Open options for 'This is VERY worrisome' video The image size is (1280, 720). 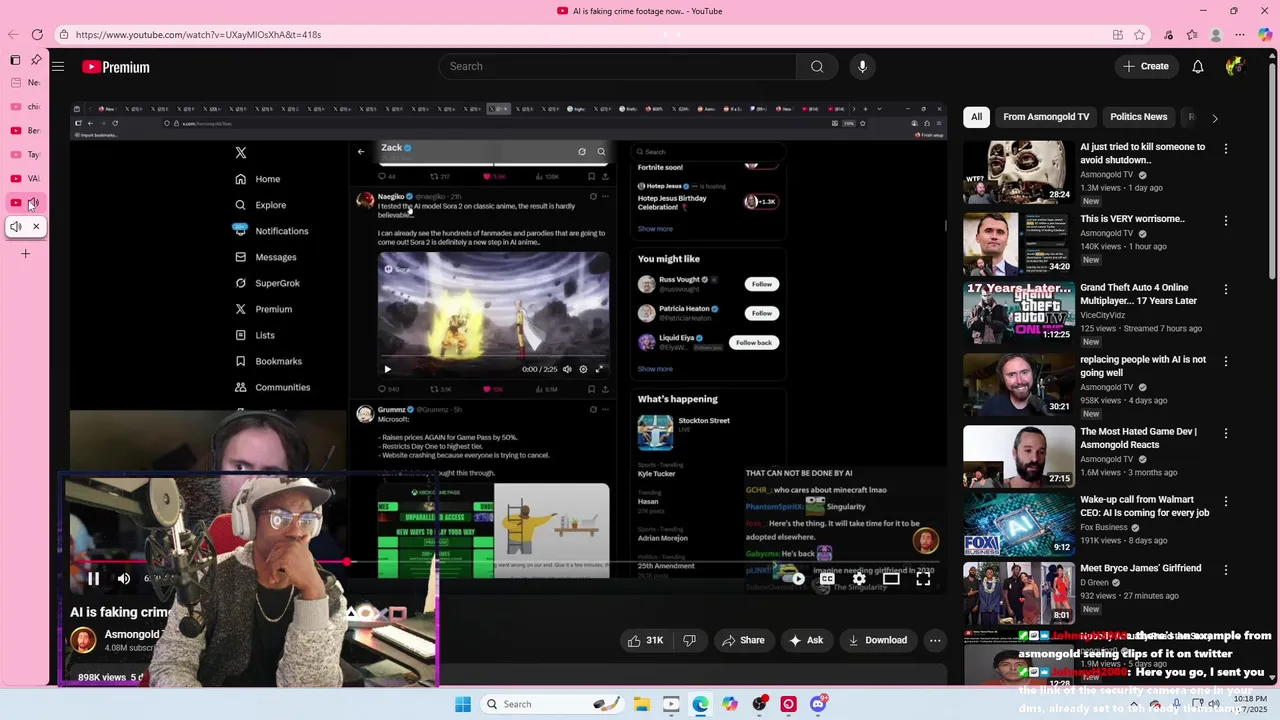pos(1226,220)
